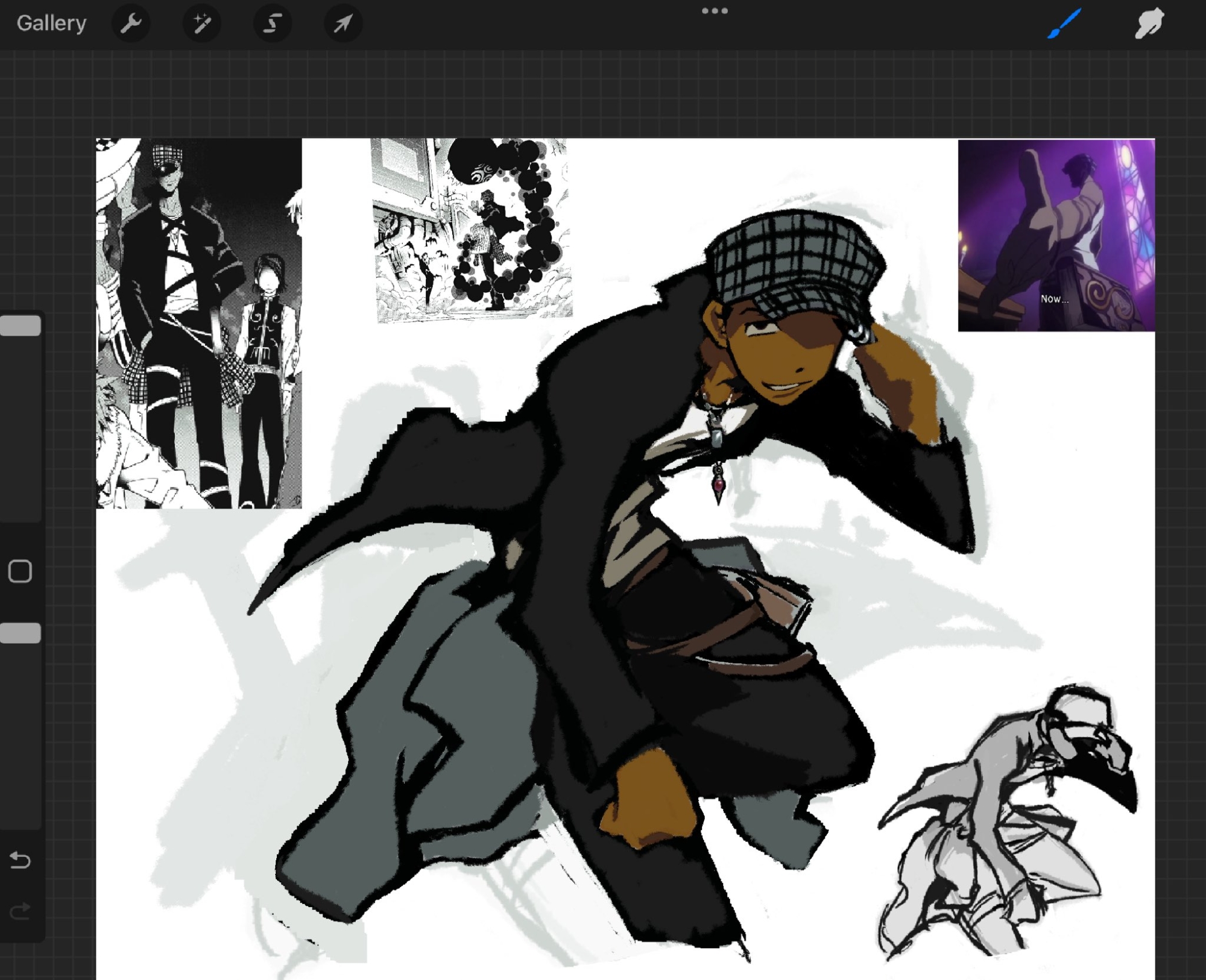Image resolution: width=1206 pixels, height=980 pixels.
Task: Select the Smudge tool
Action: tap(1149, 24)
